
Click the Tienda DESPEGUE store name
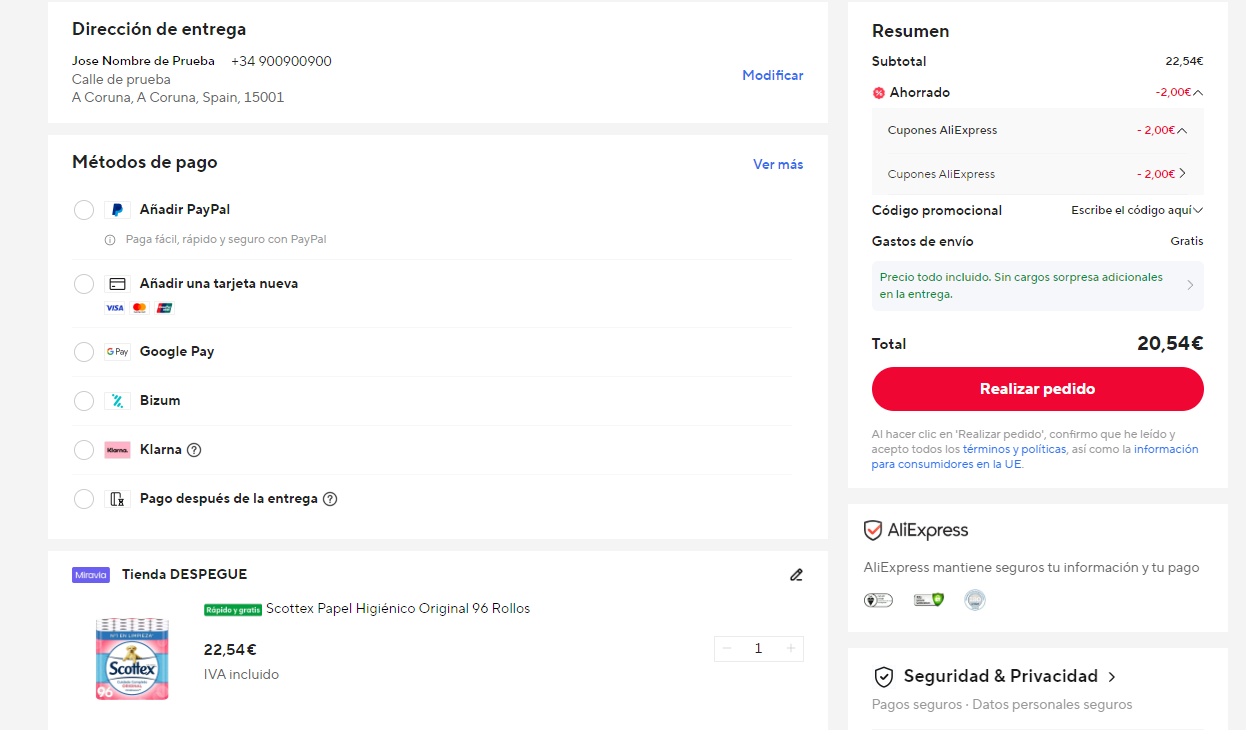point(184,575)
